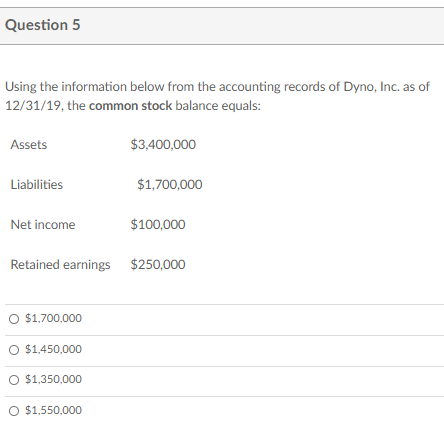Screen dimensions: 444x433
Task: Click the Retained earnings label
Action: tap(60, 265)
